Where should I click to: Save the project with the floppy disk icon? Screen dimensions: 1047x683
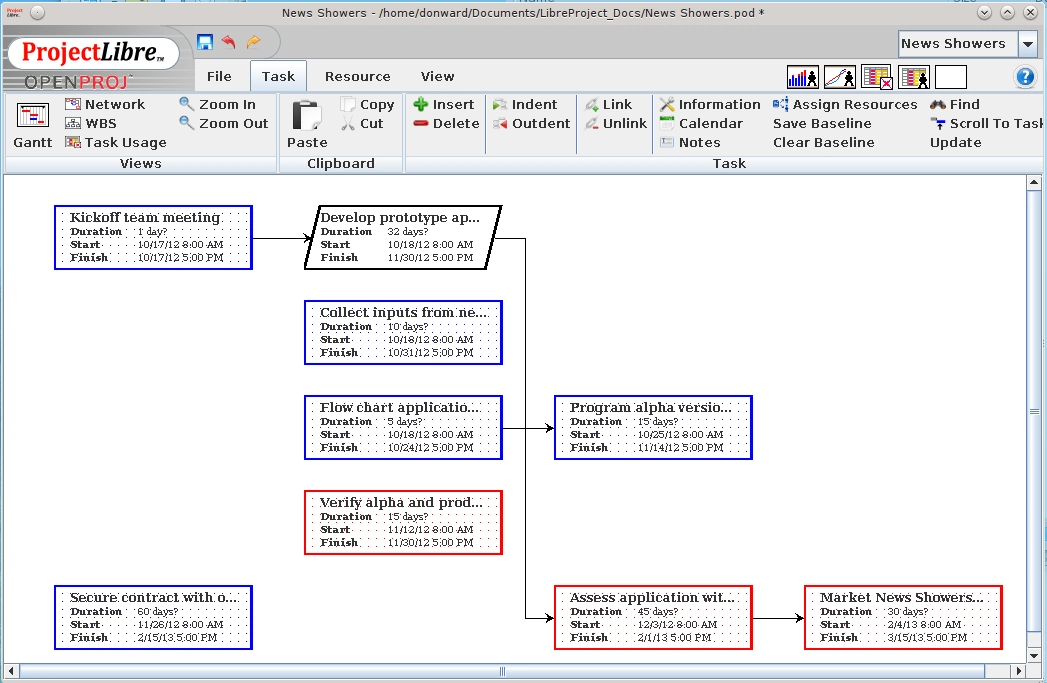tap(205, 42)
